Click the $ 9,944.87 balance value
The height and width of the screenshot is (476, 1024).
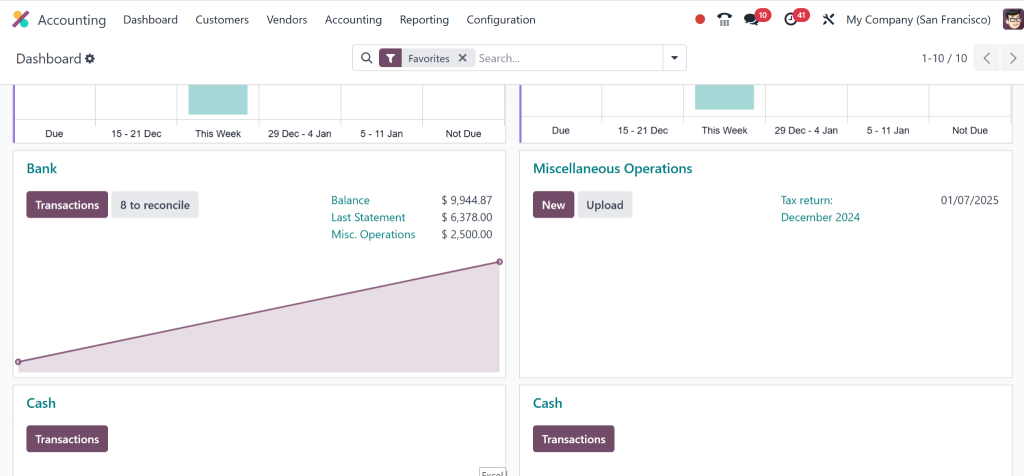[467, 200]
